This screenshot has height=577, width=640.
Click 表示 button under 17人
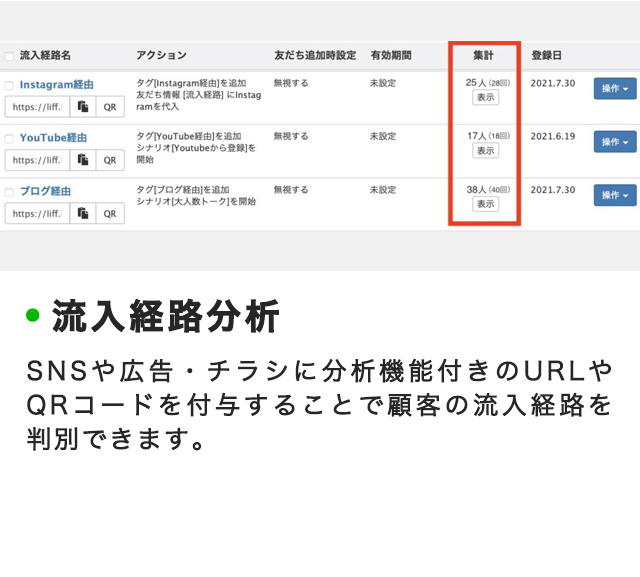point(485,151)
